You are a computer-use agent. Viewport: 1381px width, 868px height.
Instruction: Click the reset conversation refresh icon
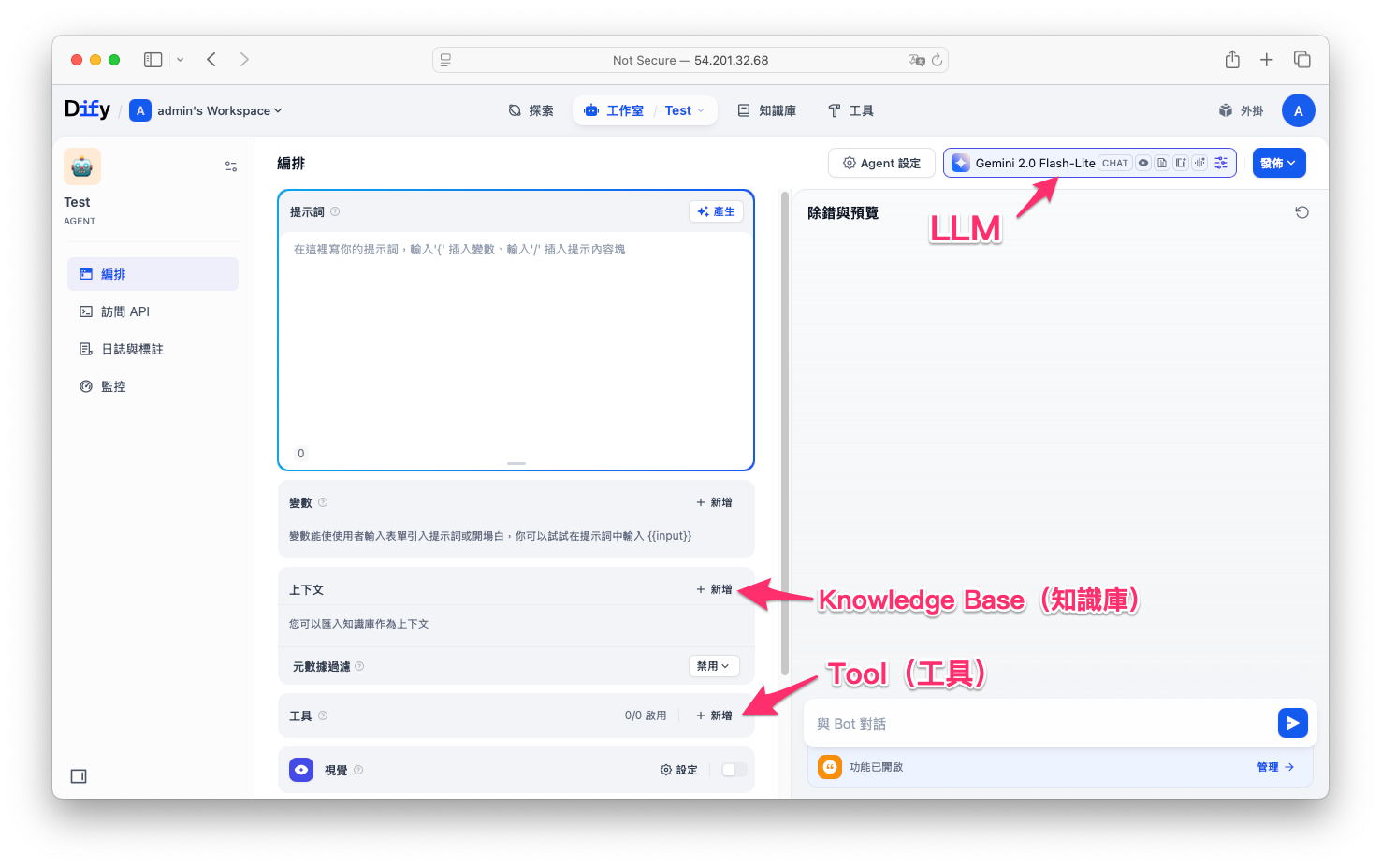pyautogui.click(x=1301, y=212)
